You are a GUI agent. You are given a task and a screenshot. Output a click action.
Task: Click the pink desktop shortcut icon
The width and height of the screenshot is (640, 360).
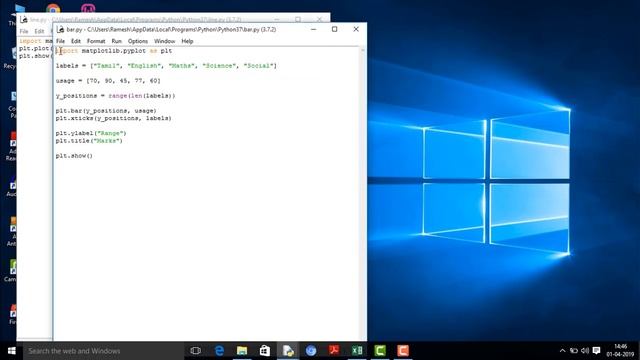(88, 8)
